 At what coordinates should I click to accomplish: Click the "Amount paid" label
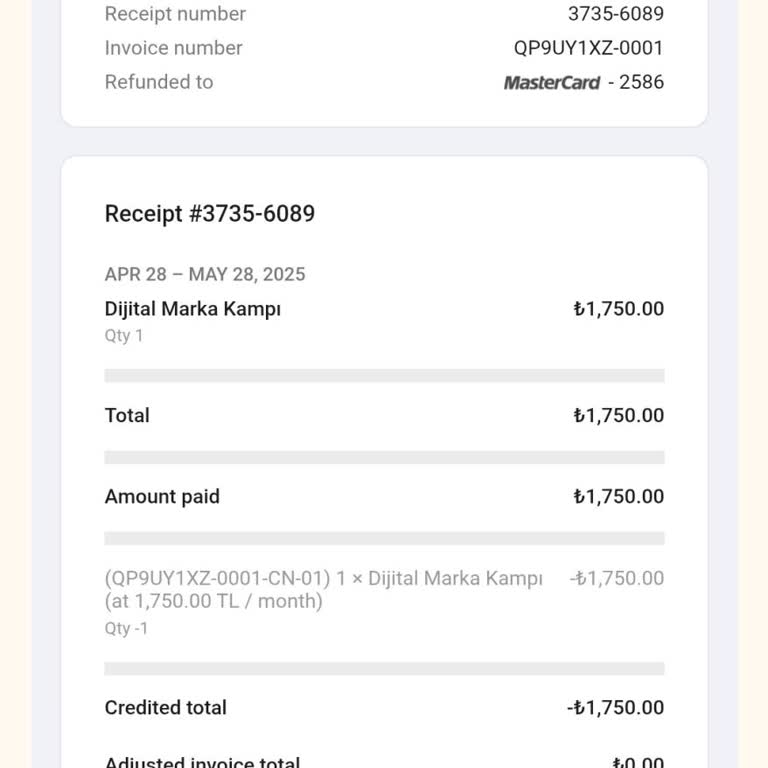162,496
